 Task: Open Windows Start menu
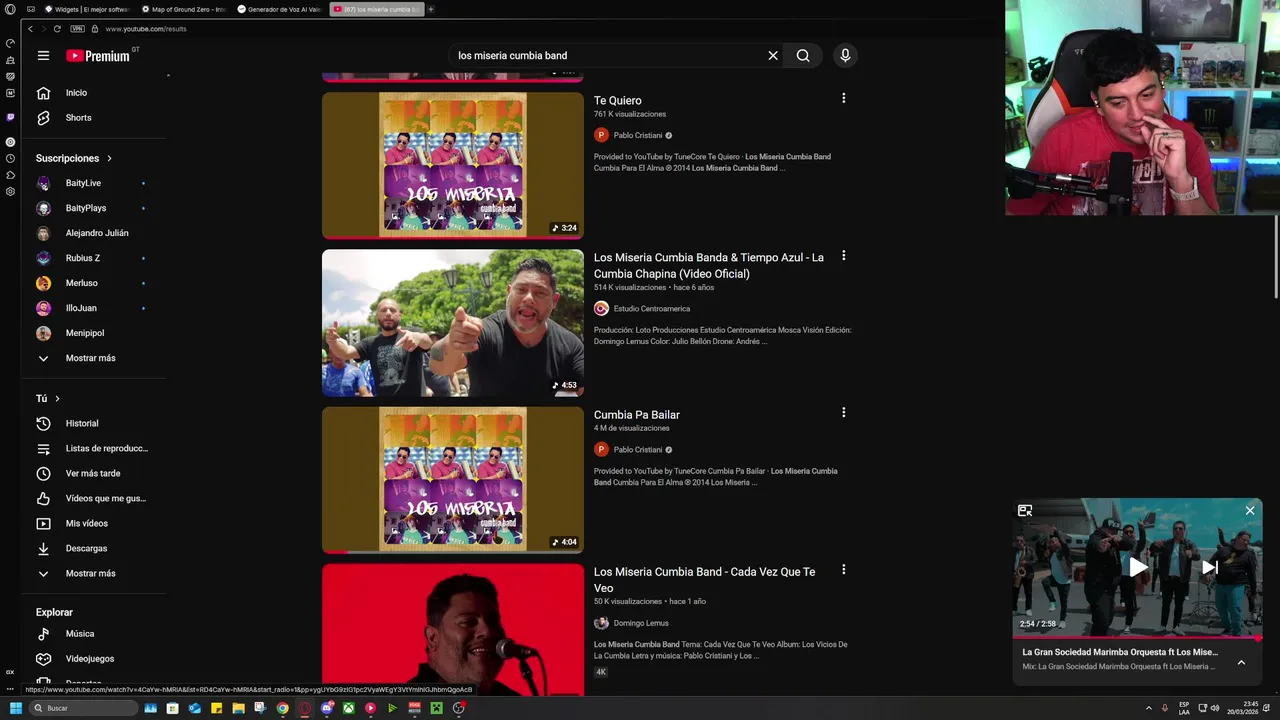(x=15, y=708)
